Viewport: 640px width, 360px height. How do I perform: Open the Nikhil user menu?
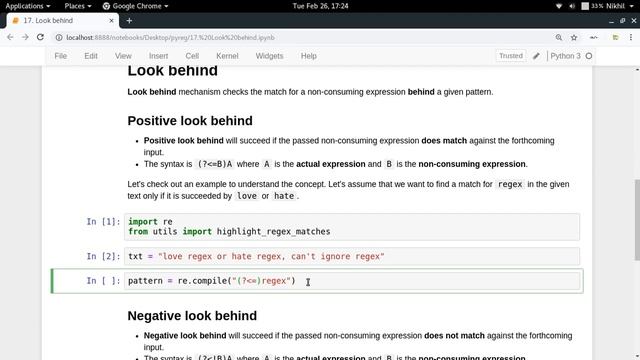pyautogui.click(x=620, y=6)
